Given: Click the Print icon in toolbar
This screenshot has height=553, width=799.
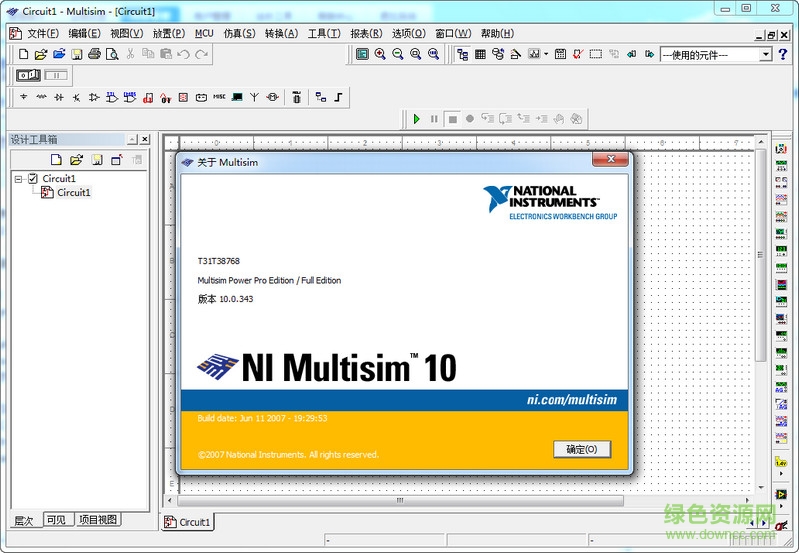Looking at the screenshot, I should coord(94,54).
